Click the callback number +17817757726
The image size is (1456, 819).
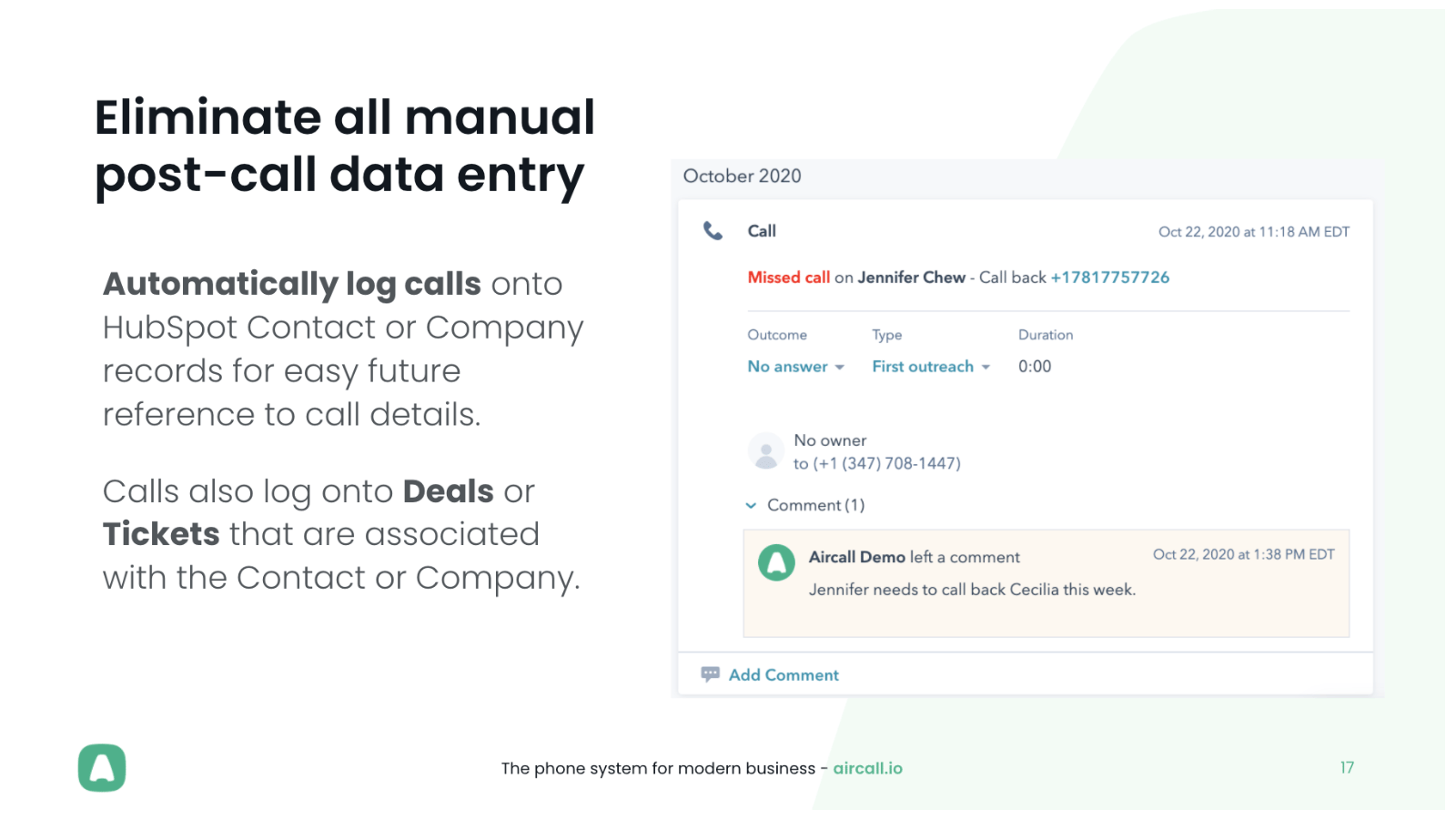coord(1111,277)
